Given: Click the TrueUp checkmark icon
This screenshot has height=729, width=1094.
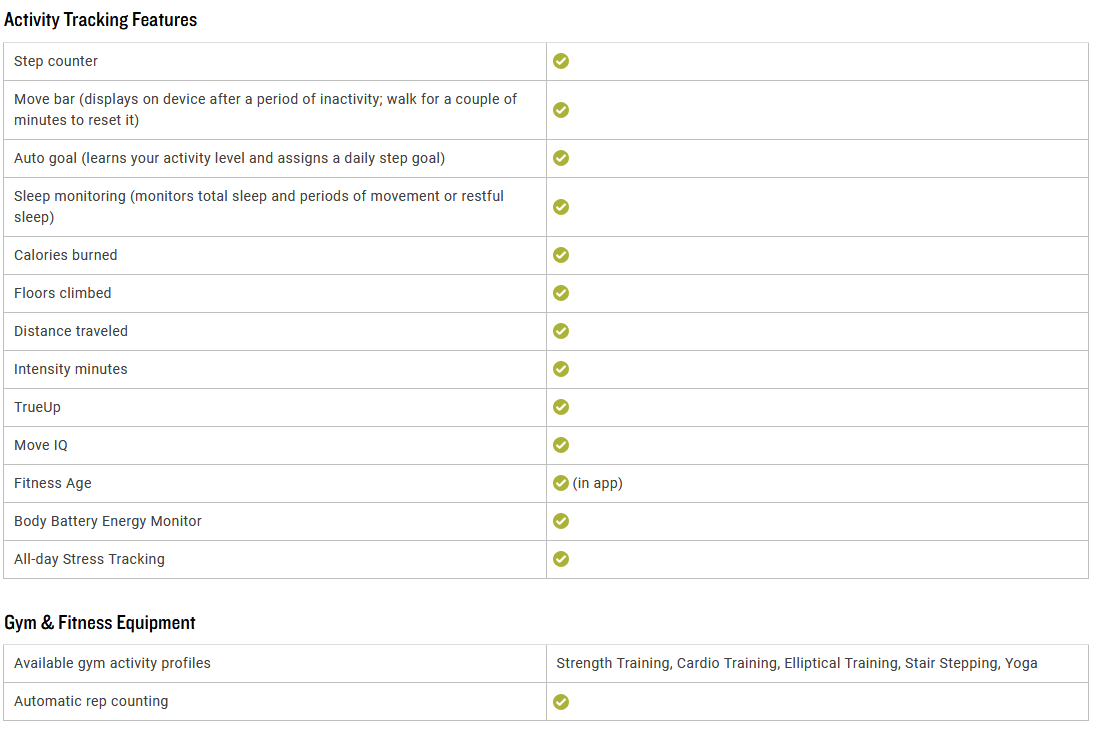Looking at the screenshot, I should [561, 407].
